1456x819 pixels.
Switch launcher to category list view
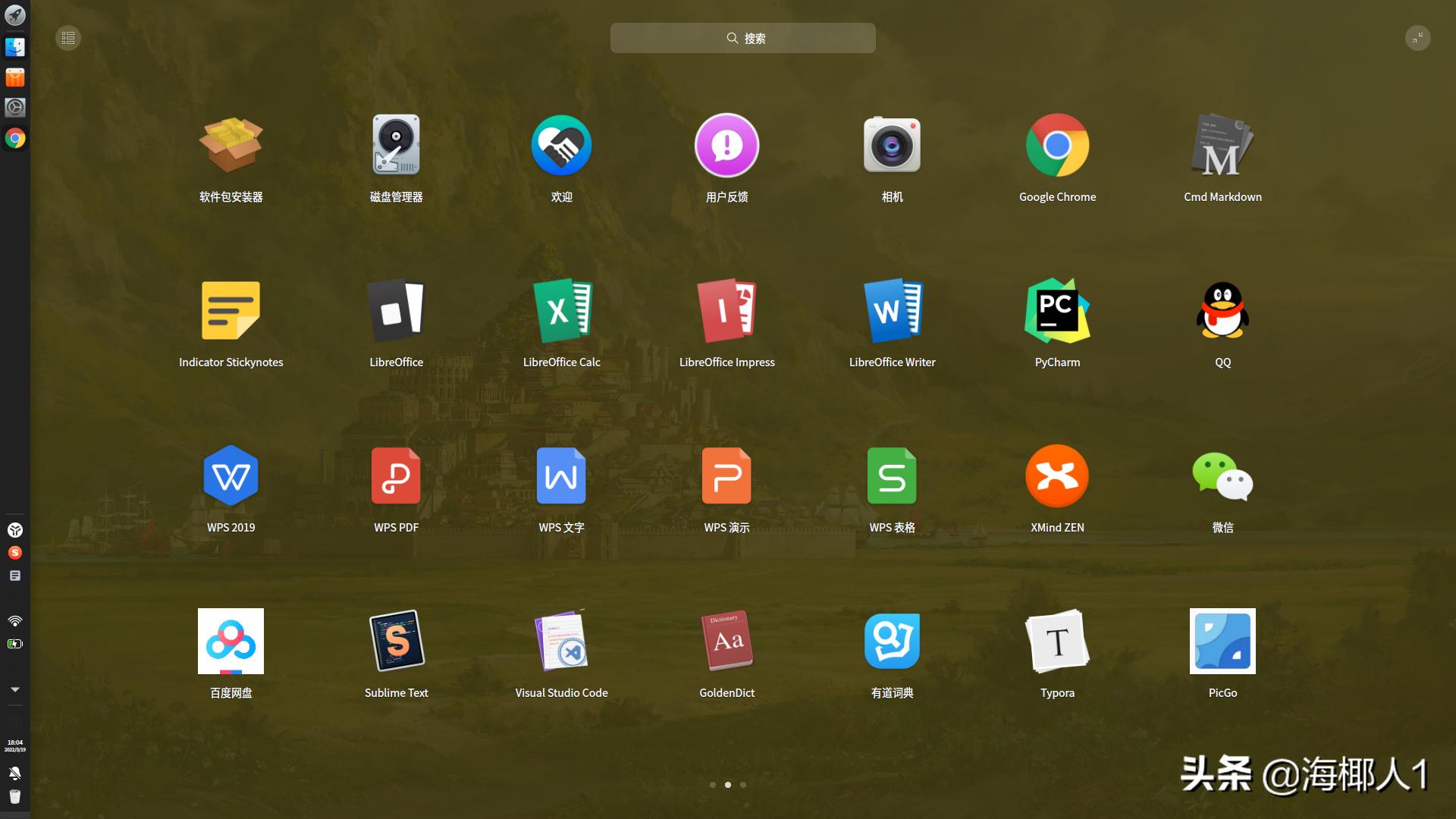[68, 38]
